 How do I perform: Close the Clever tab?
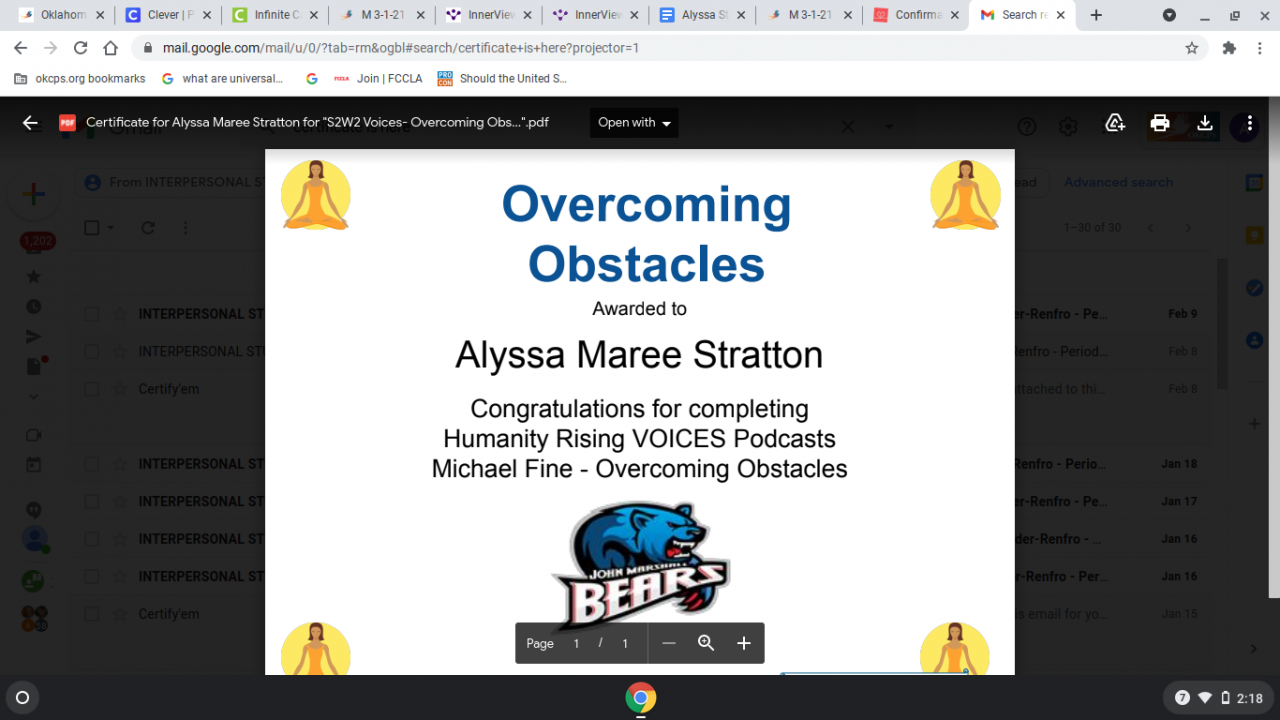click(x=206, y=15)
